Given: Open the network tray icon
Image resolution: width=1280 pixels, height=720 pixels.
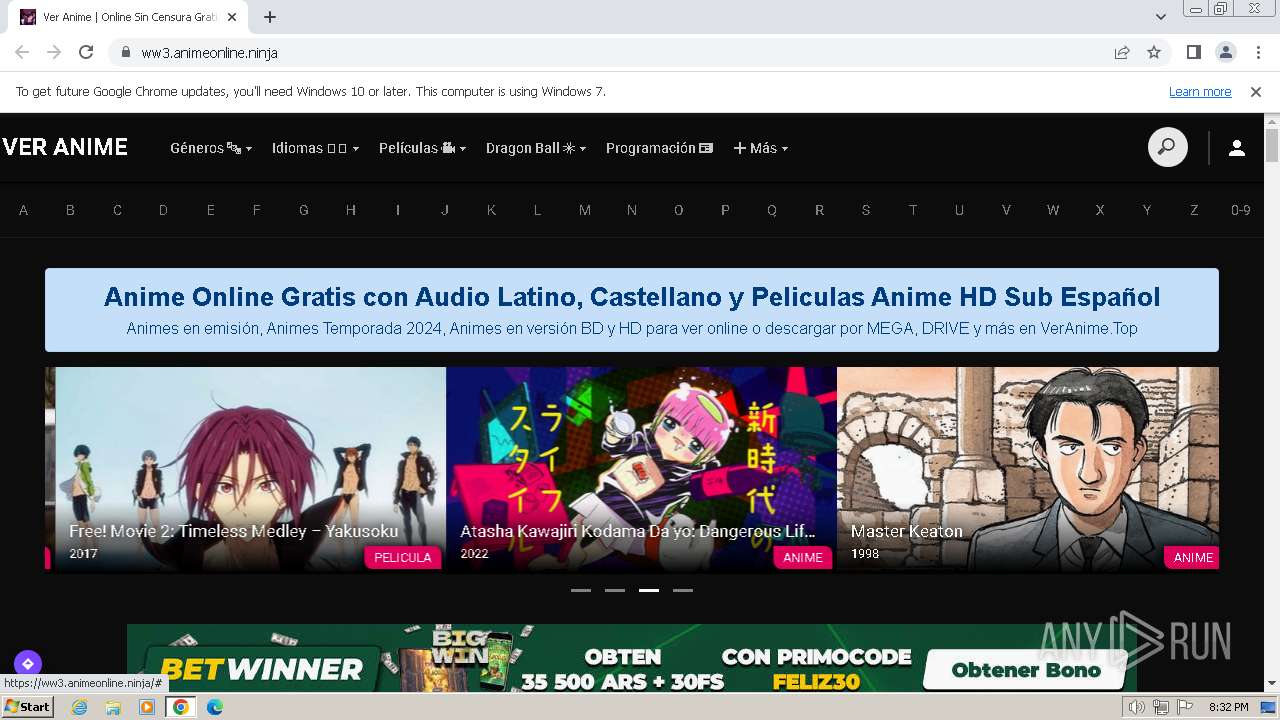Looking at the screenshot, I should pos(1161,707).
